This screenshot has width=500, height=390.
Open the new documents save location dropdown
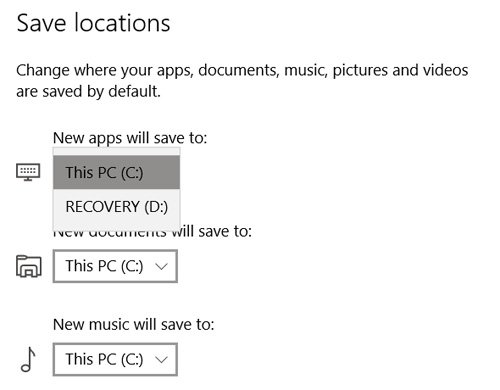pyautogui.click(x=115, y=266)
